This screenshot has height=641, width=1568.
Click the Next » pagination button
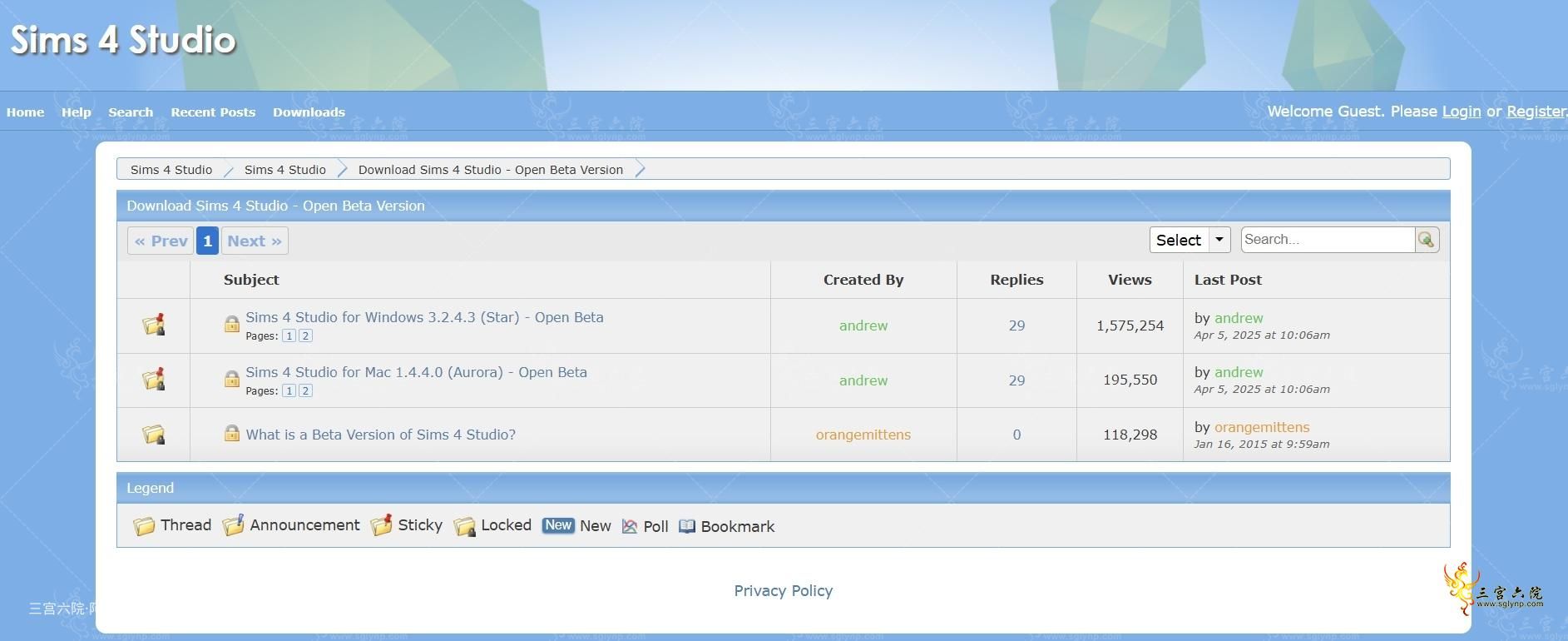tap(255, 241)
